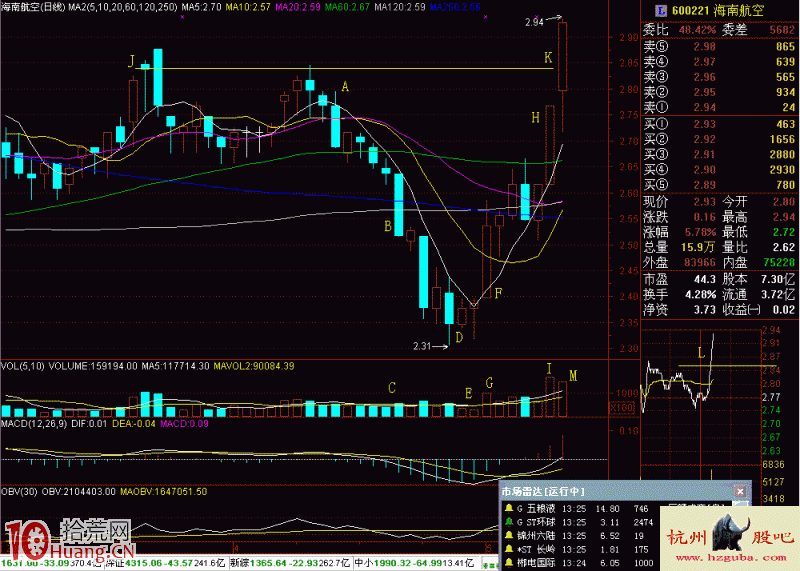Select stock title 600221 海南航空

pyautogui.click(x=717, y=10)
